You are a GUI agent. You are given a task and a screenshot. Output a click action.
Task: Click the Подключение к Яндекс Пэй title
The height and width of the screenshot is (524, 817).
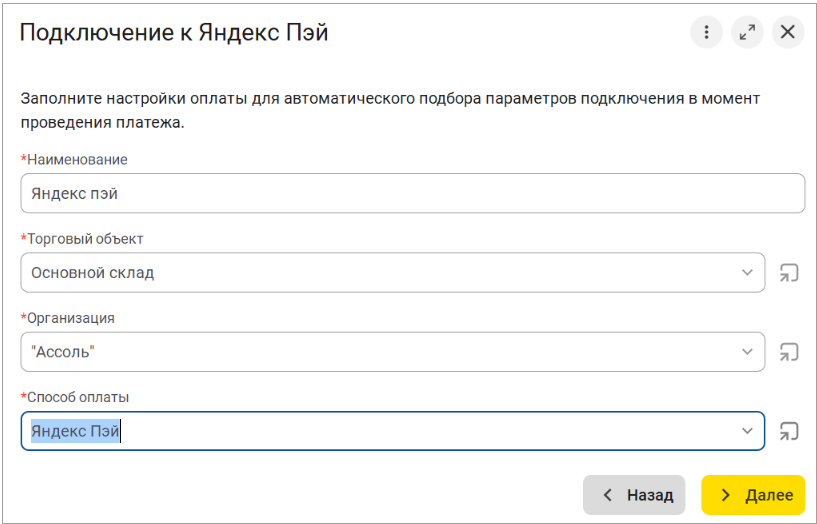pos(174,32)
